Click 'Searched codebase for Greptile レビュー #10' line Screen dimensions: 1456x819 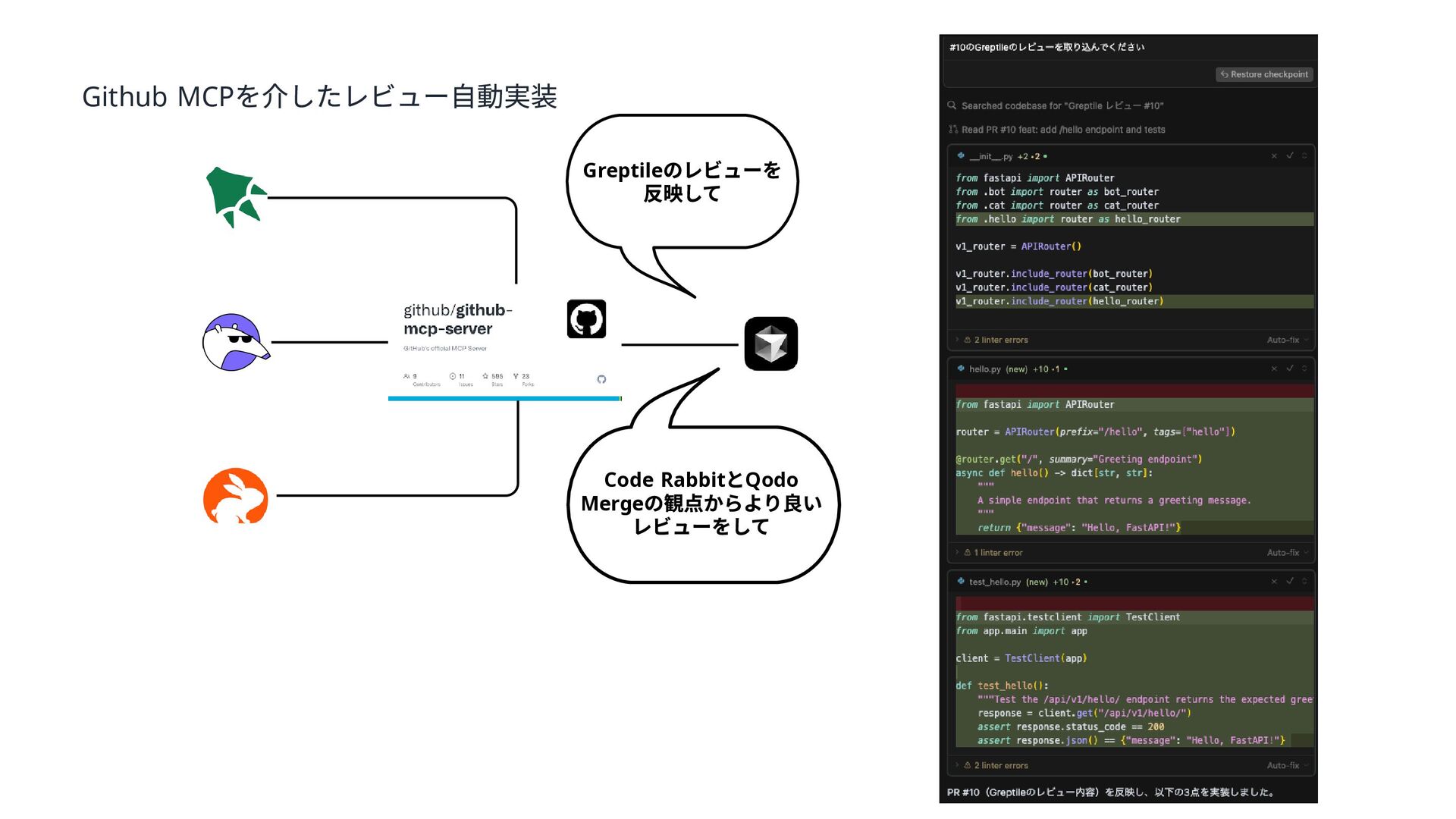point(1062,106)
